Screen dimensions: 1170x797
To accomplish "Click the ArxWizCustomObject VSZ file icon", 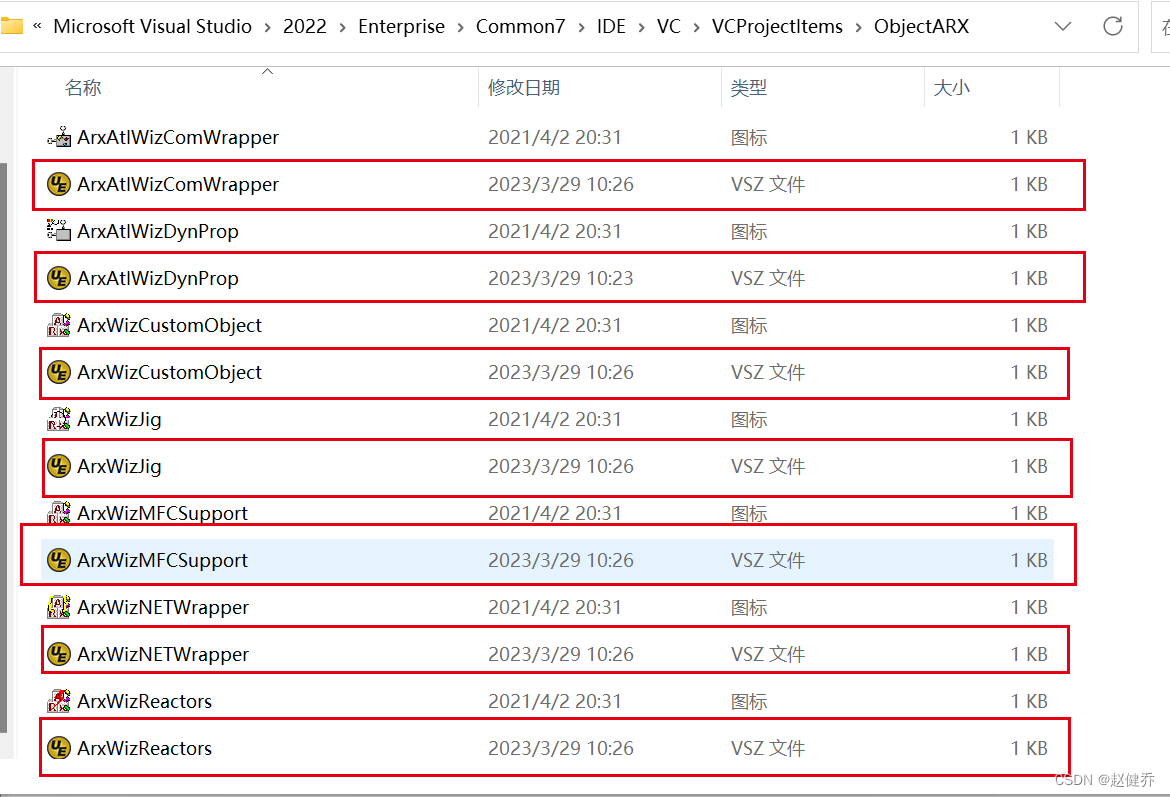I will (x=59, y=372).
